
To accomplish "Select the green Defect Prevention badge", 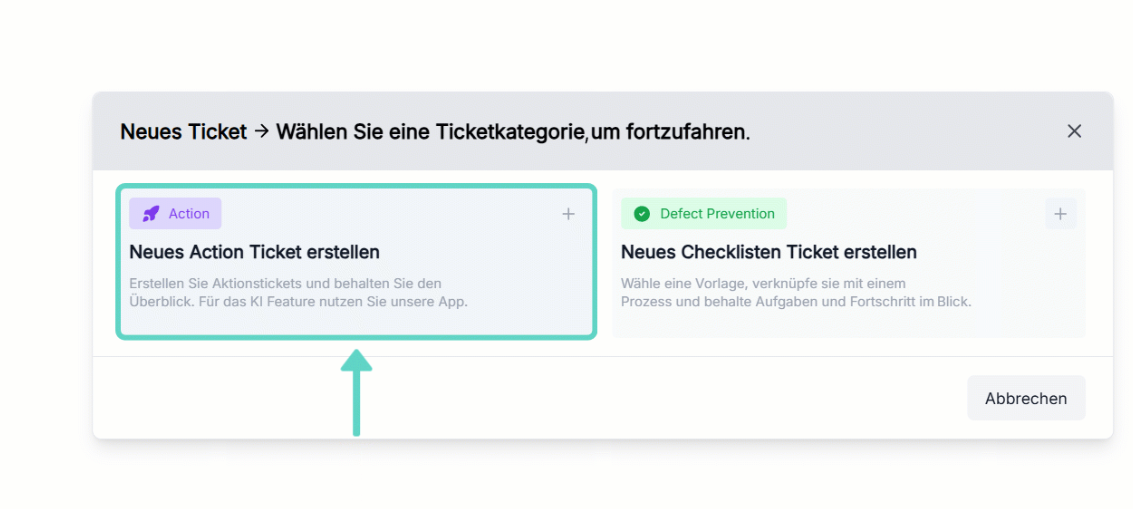I will 704,213.
